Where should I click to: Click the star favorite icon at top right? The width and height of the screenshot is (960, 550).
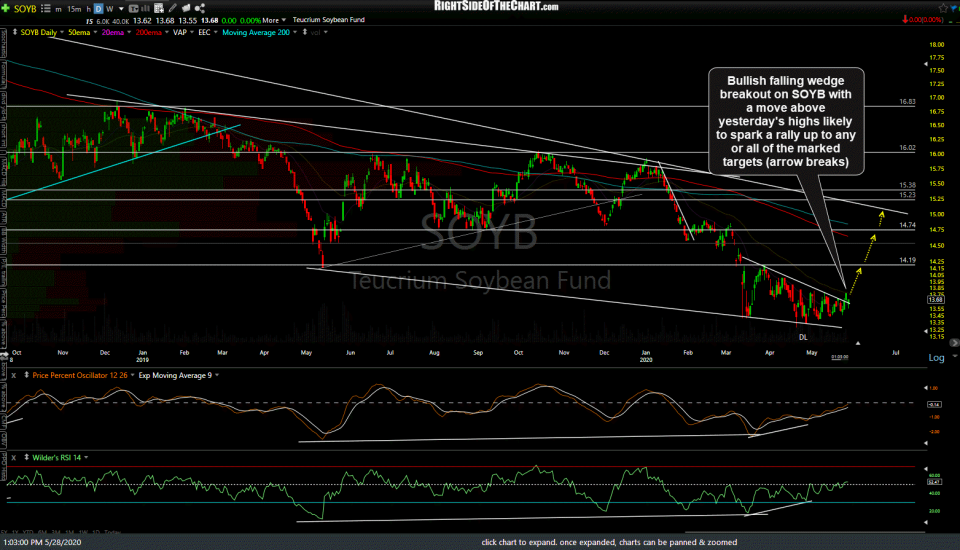coord(943,9)
